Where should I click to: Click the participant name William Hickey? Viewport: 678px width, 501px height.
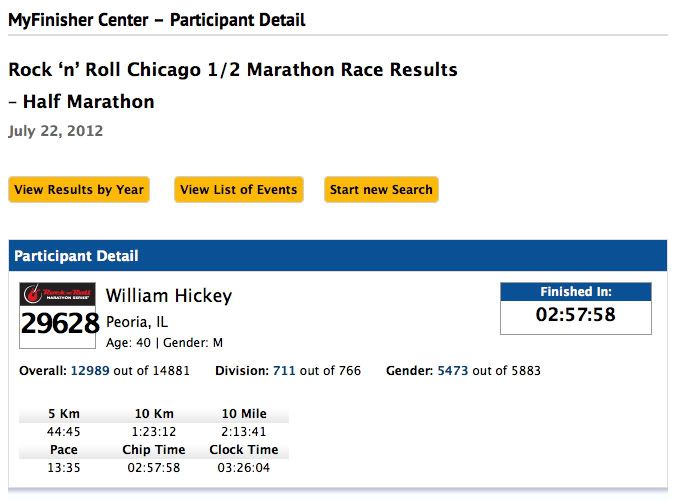click(169, 296)
